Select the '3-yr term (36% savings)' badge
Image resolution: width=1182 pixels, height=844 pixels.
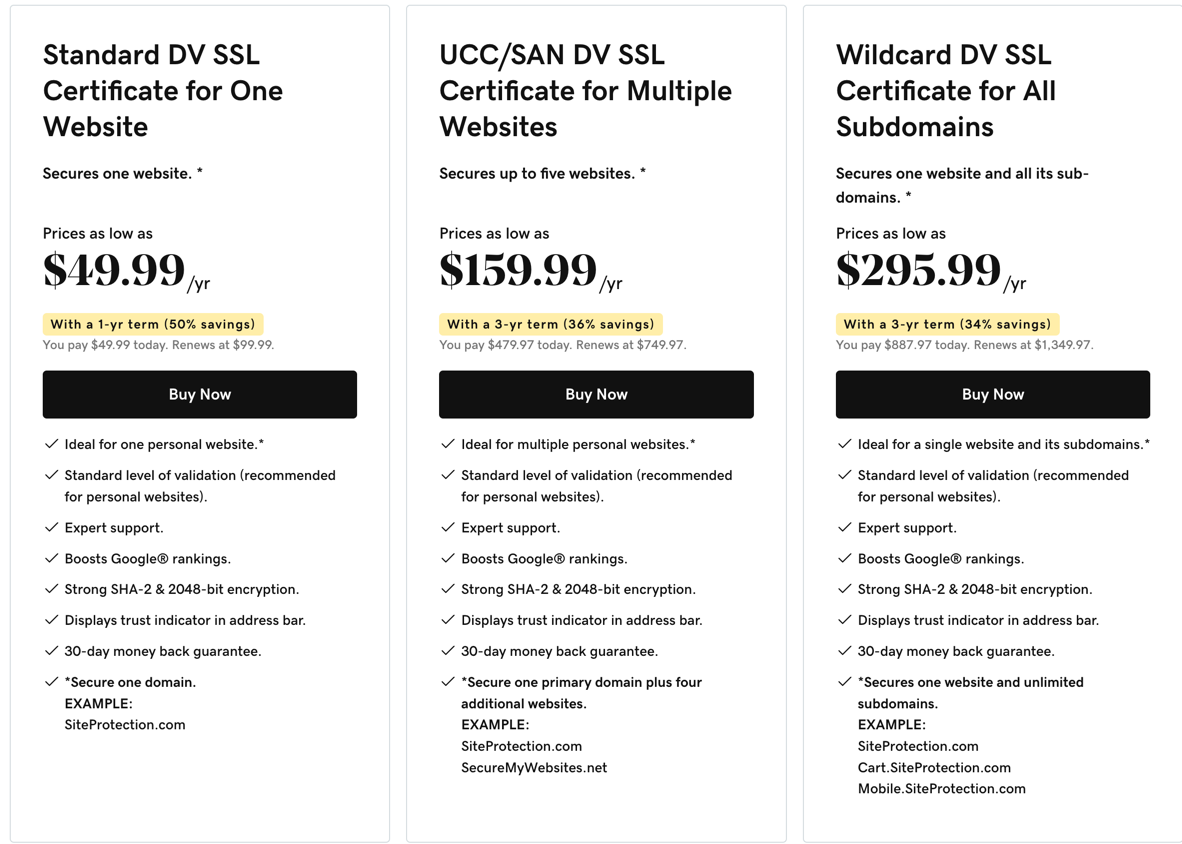(551, 324)
